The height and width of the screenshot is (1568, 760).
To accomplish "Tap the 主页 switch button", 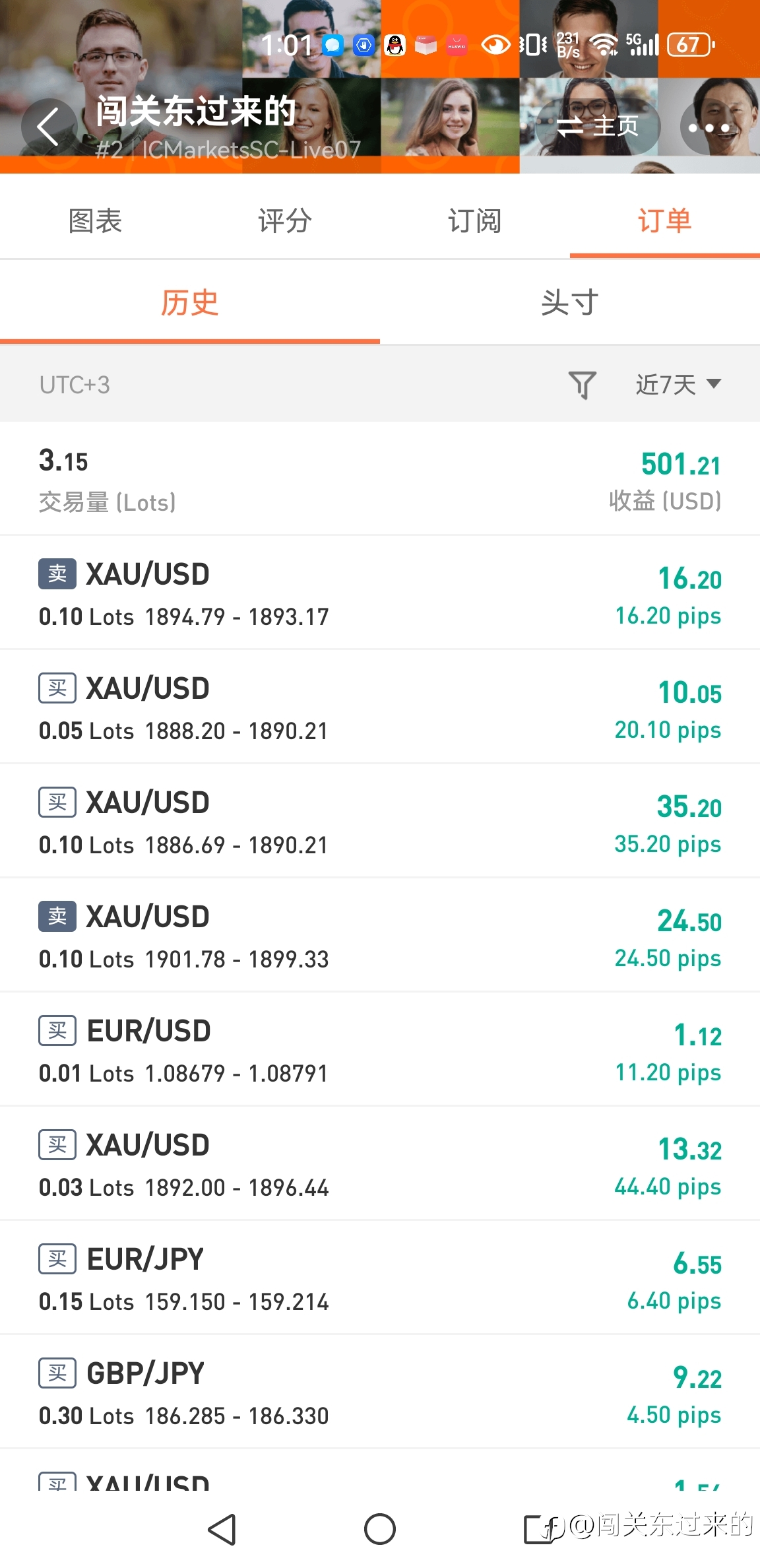I will click(x=597, y=126).
